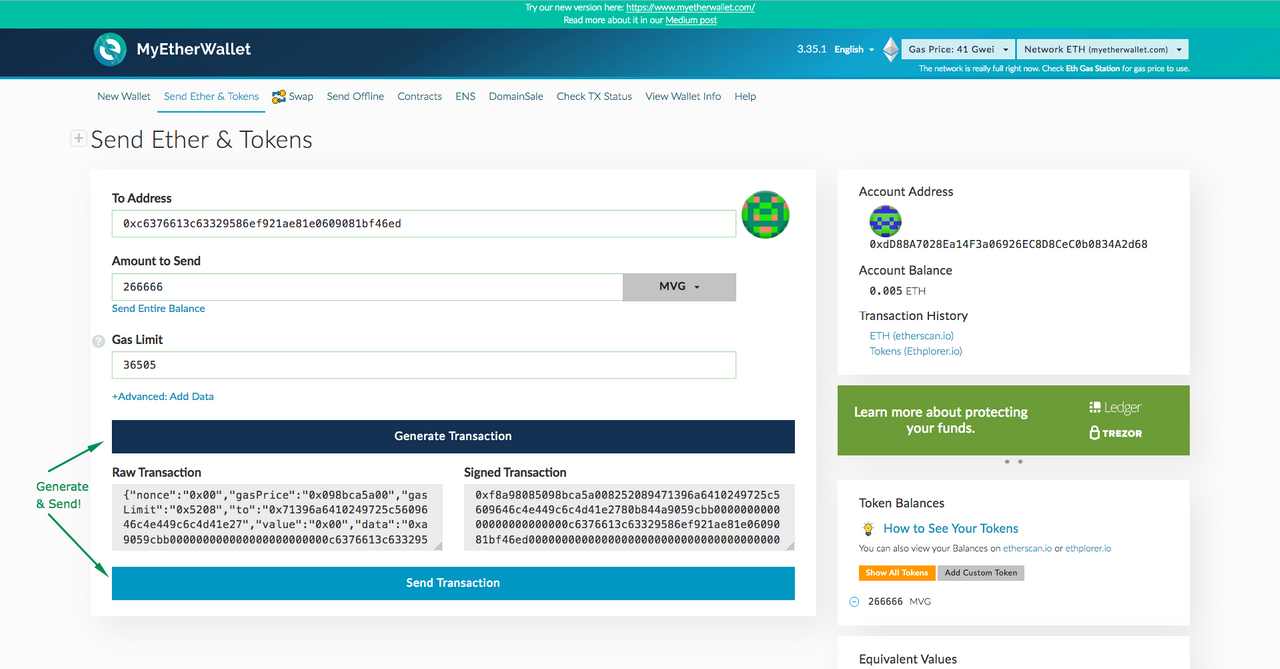The width and height of the screenshot is (1280, 669).
Task: Click the Equivalent Values heading
Action: [x=908, y=659]
